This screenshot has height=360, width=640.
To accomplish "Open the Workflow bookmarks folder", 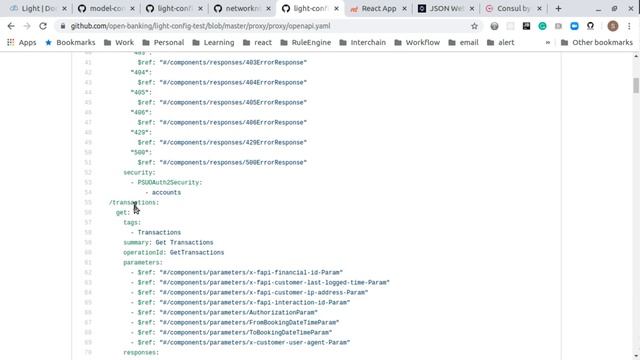I will [417, 42].
